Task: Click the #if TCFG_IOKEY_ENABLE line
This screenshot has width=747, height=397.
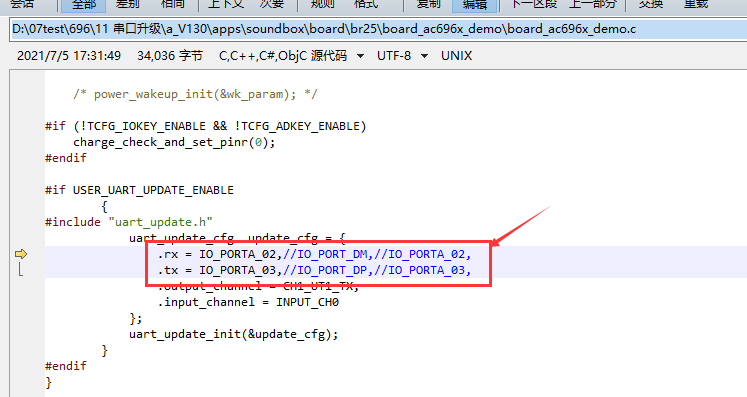Action: click(x=205, y=126)
